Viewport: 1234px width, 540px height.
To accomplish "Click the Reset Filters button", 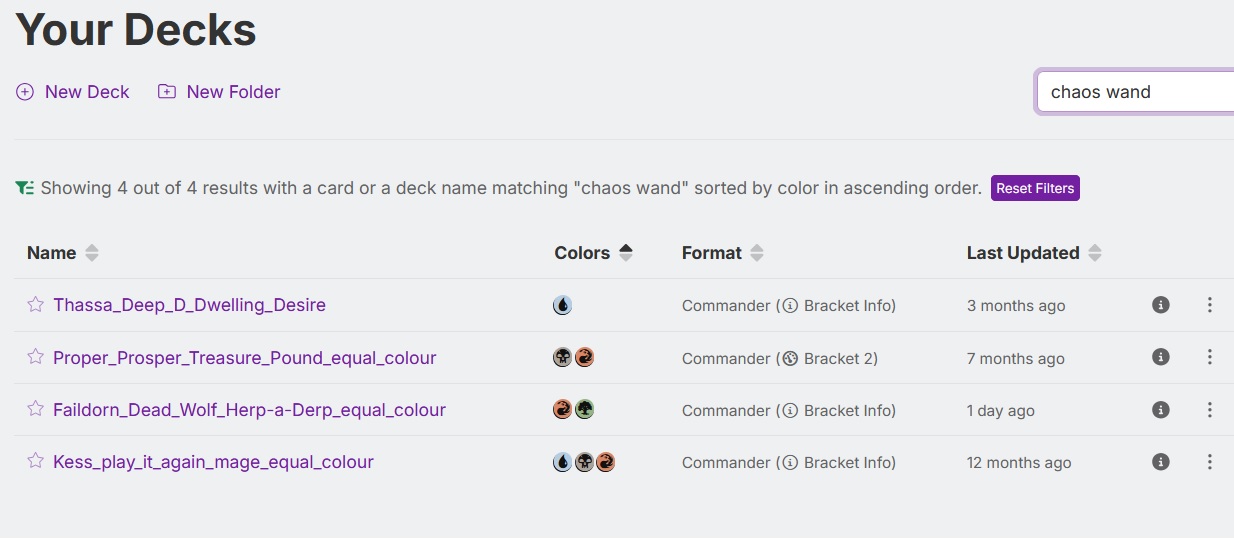I will (x=1035, y=188).
